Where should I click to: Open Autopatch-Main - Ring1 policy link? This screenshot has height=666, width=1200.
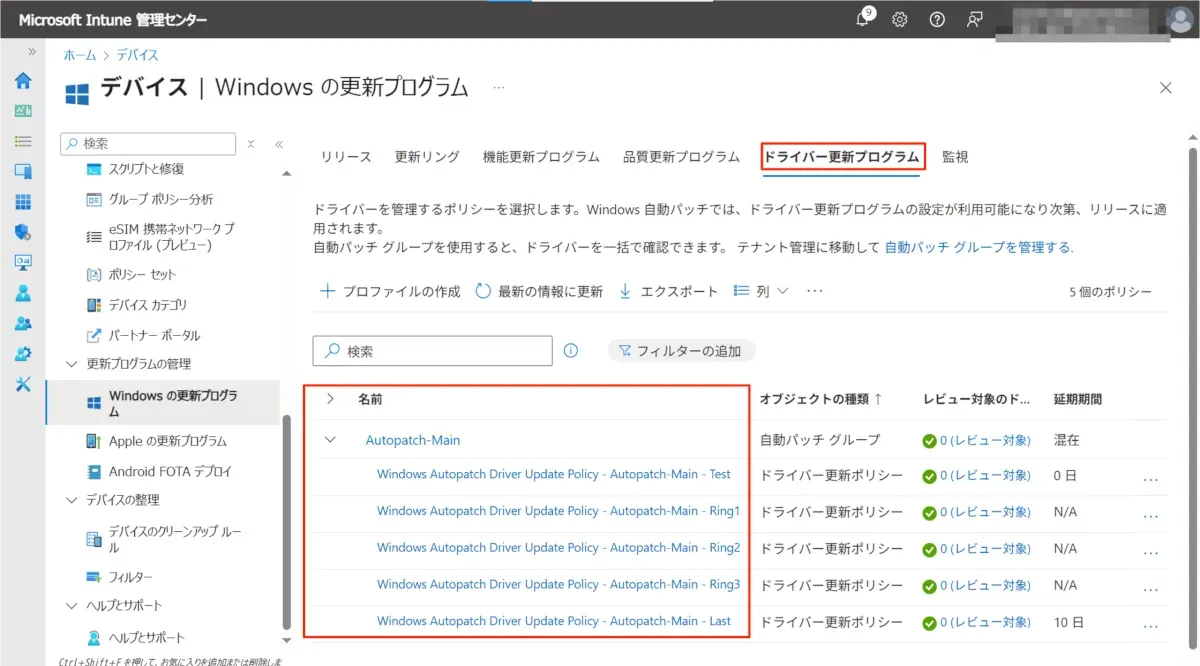click(x=558, y=511)
